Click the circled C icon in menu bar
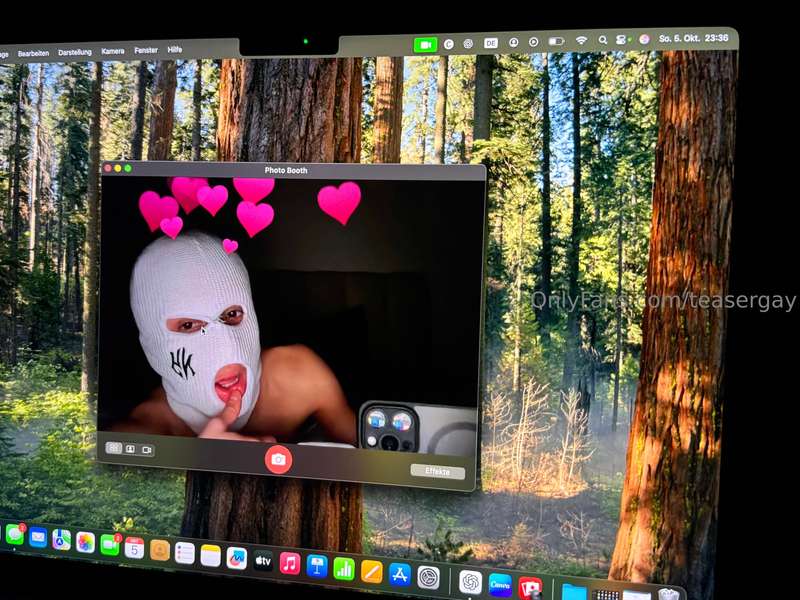The height and width of the screenshot is (600, 800). [x=448, y=44]
